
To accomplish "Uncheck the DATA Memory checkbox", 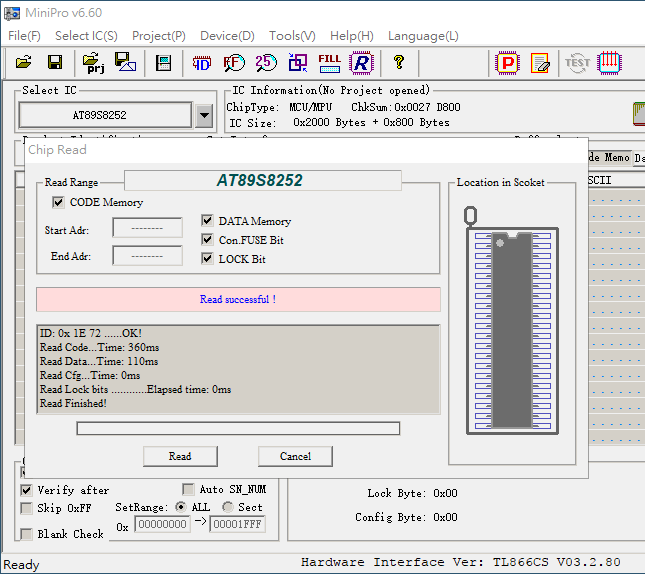I will pyautogui.click(x=207, y=221).
